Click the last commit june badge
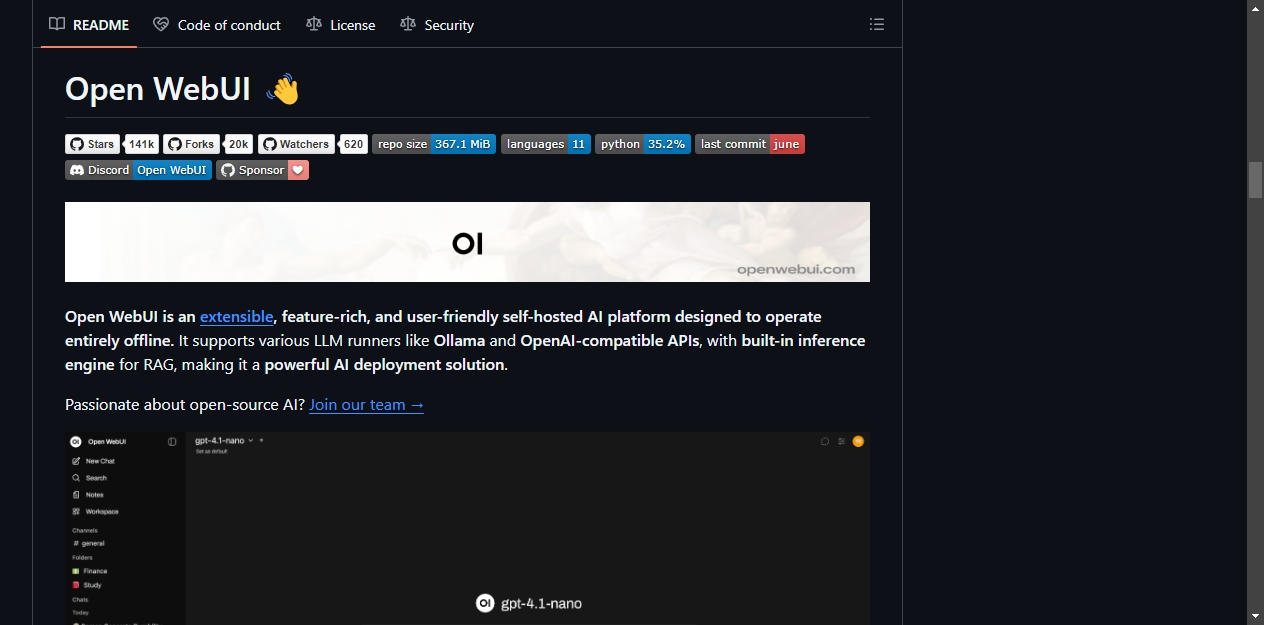 tap(750, 144)
